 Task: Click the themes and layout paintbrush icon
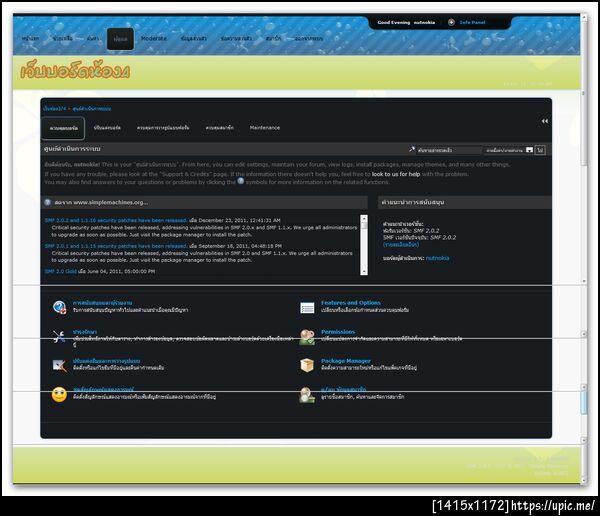60,366
